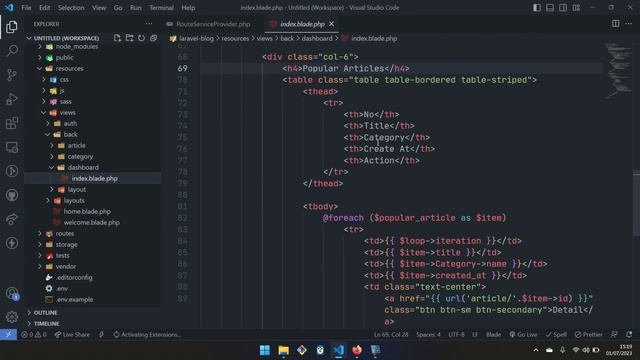640x360 pixels.
Task: Open the File menu
Action: point(26,7)
